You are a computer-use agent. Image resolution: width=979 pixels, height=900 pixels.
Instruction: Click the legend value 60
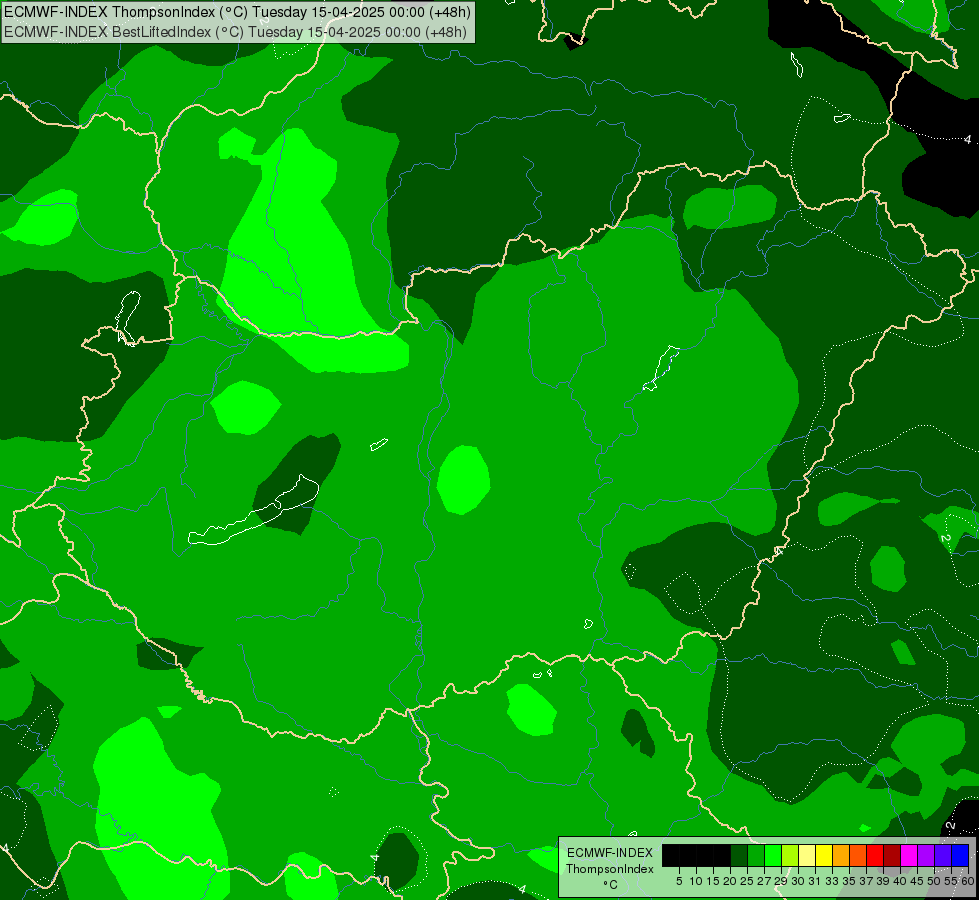[x=968, y=881]
